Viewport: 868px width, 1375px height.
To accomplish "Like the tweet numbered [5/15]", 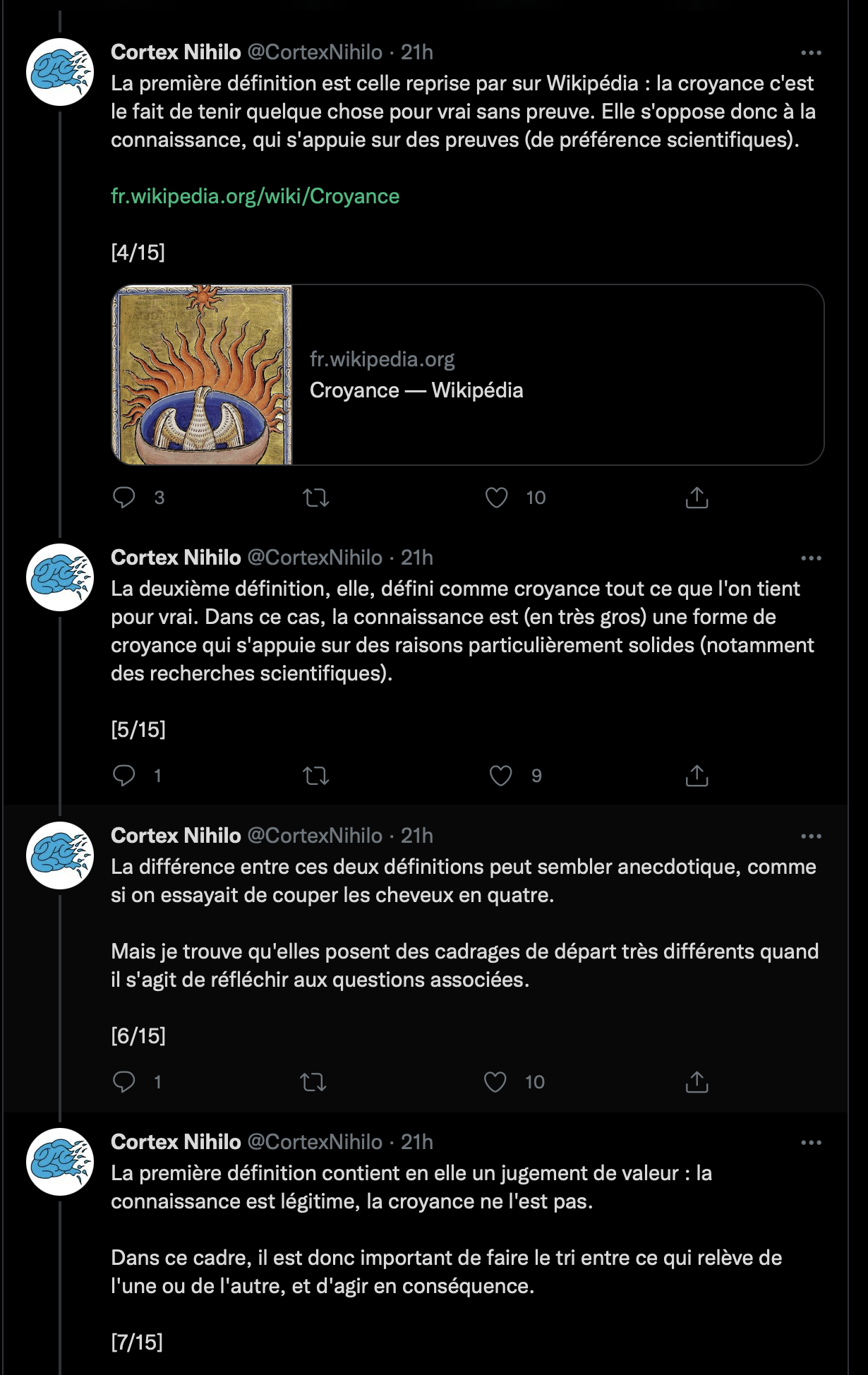I will pyautogui.click(x=501, y=776).
